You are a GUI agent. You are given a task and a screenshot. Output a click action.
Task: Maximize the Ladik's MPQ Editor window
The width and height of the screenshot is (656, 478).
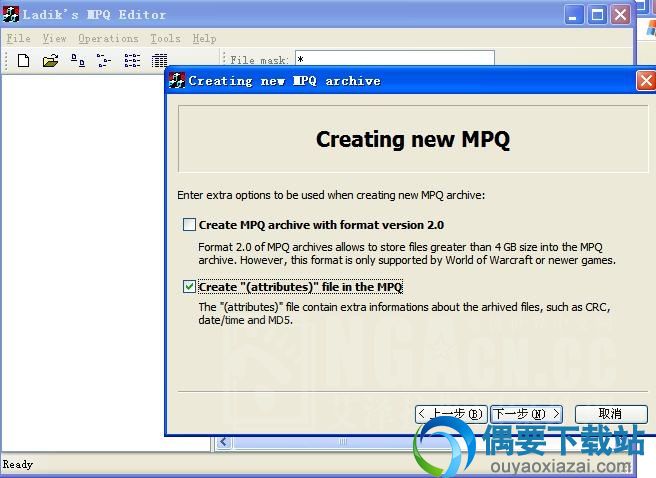click(597, 15)
